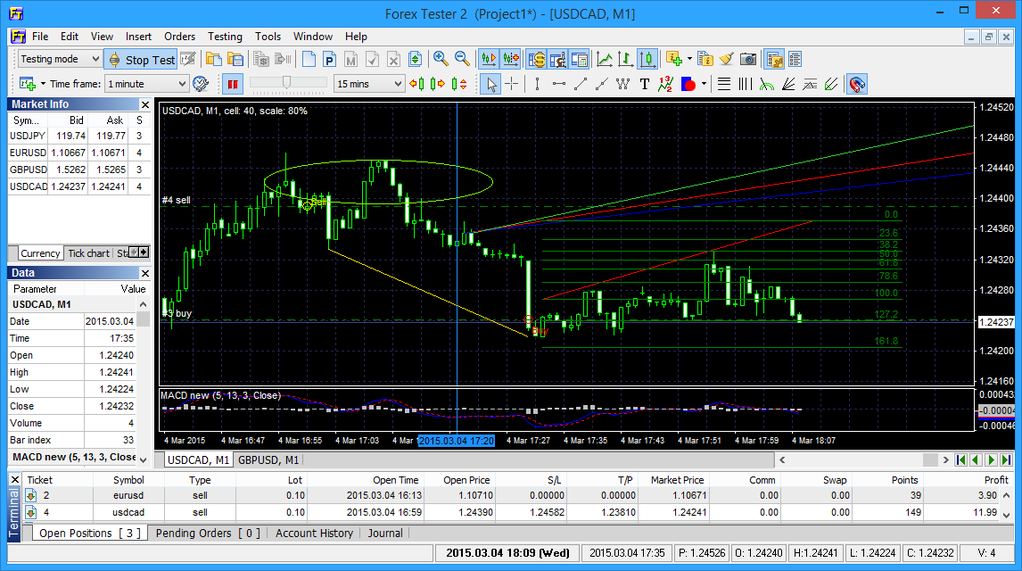Expand the new chart arrow menu
Screen dimensions: 1022x571
pyautogui.click(x=43, y=84)
